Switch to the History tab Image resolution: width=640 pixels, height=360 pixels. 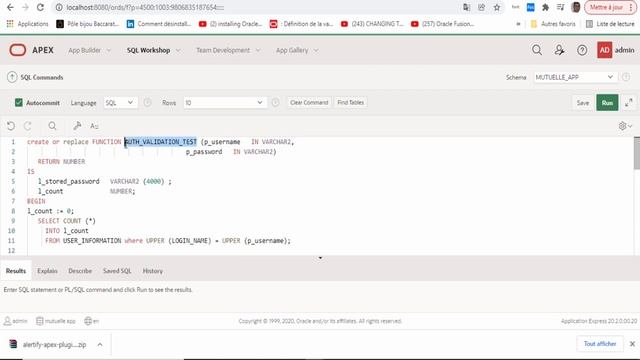pos(153,271)
